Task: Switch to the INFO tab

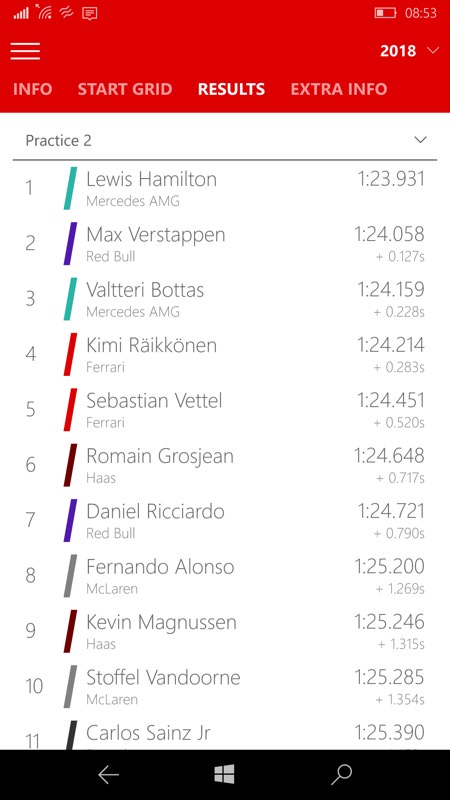Action: pos(33,89)
